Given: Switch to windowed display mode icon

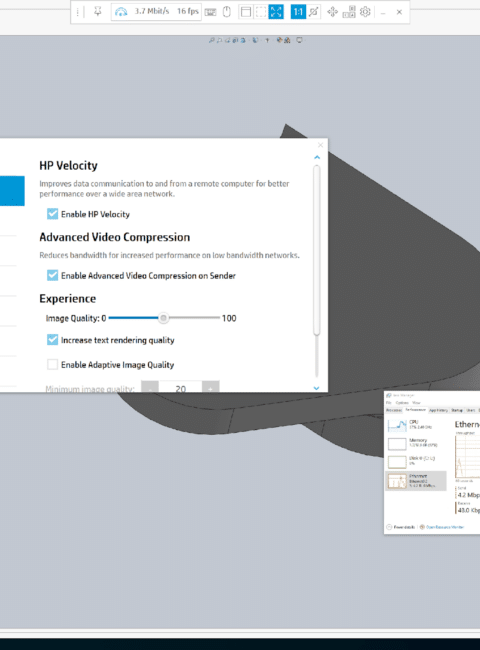Looking at the screenshot, I should pyautogui.click(x=246, y=12).
